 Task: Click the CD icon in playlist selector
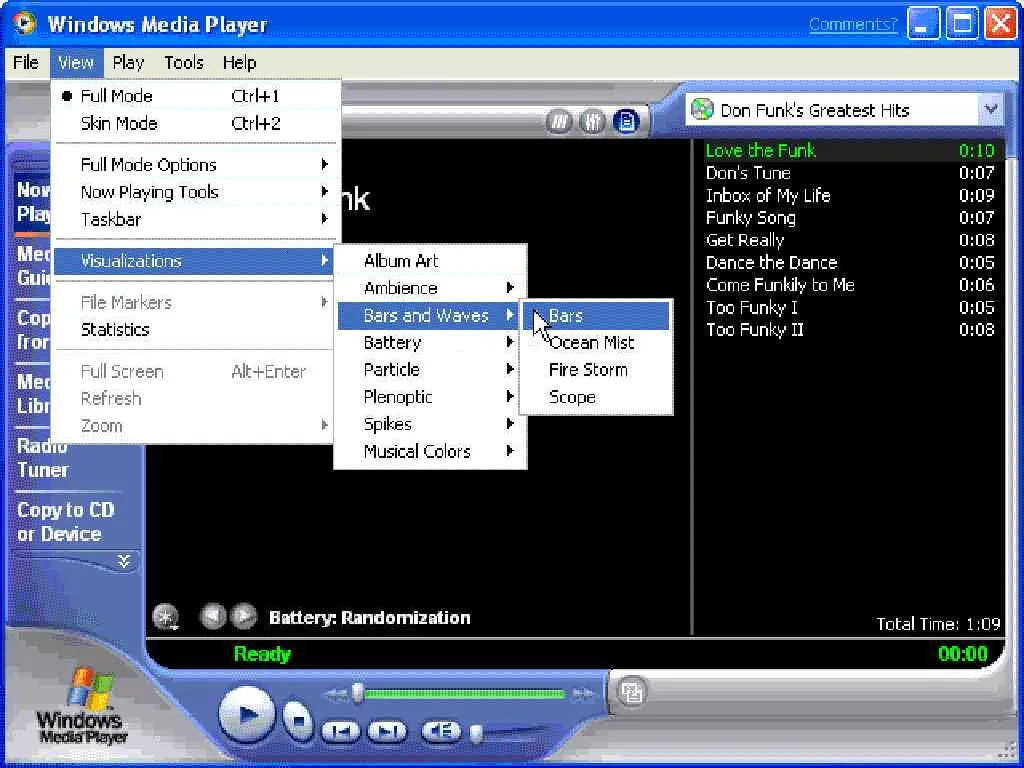pyautogui.click(x=702, y=109)
